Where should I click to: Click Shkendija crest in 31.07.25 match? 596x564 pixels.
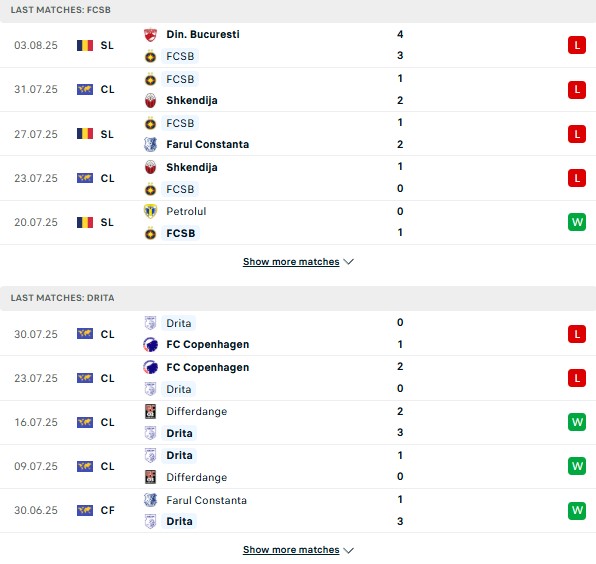[151, 101]
